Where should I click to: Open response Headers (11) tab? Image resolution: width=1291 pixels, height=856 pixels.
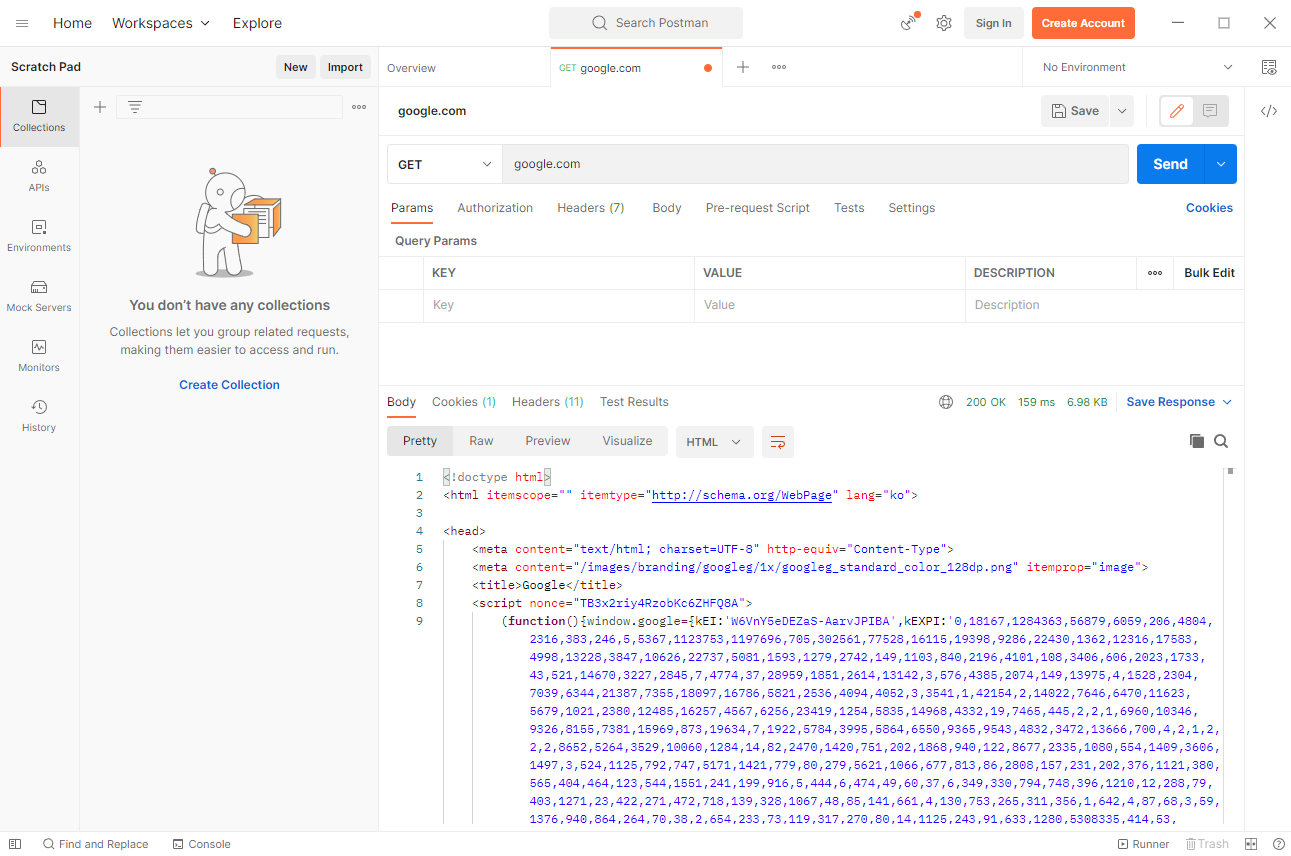click(548, 402)
